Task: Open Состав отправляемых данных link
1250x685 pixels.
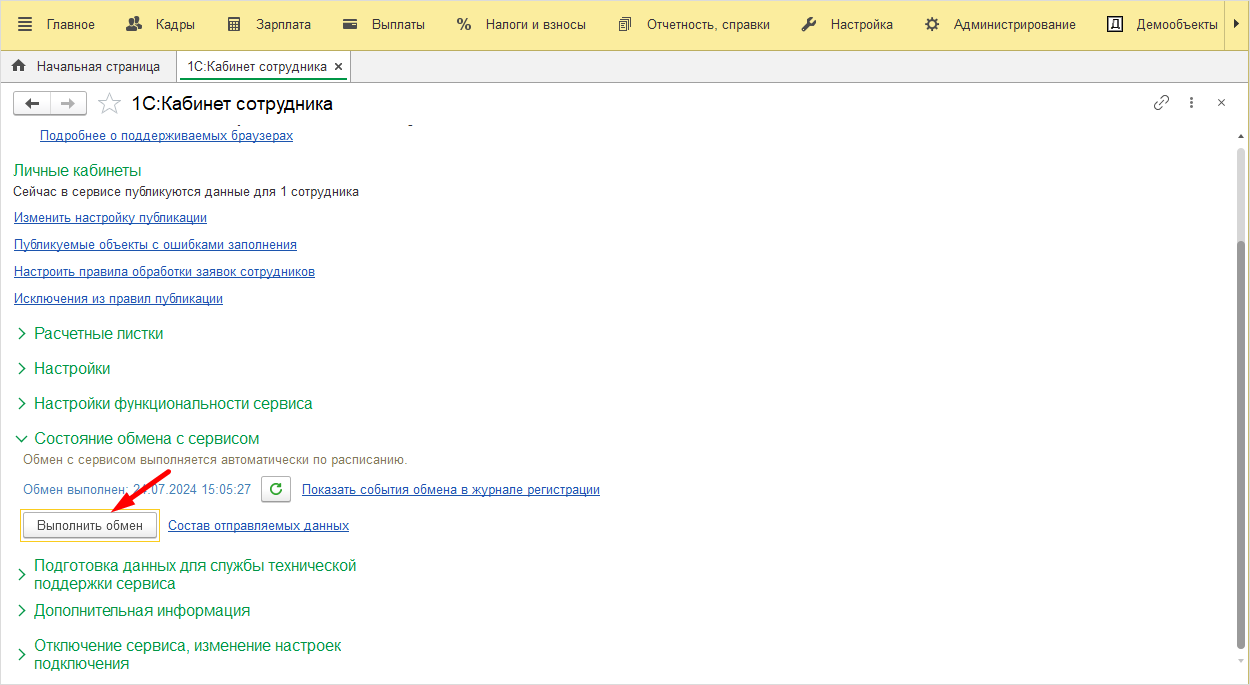Action: 258,525
